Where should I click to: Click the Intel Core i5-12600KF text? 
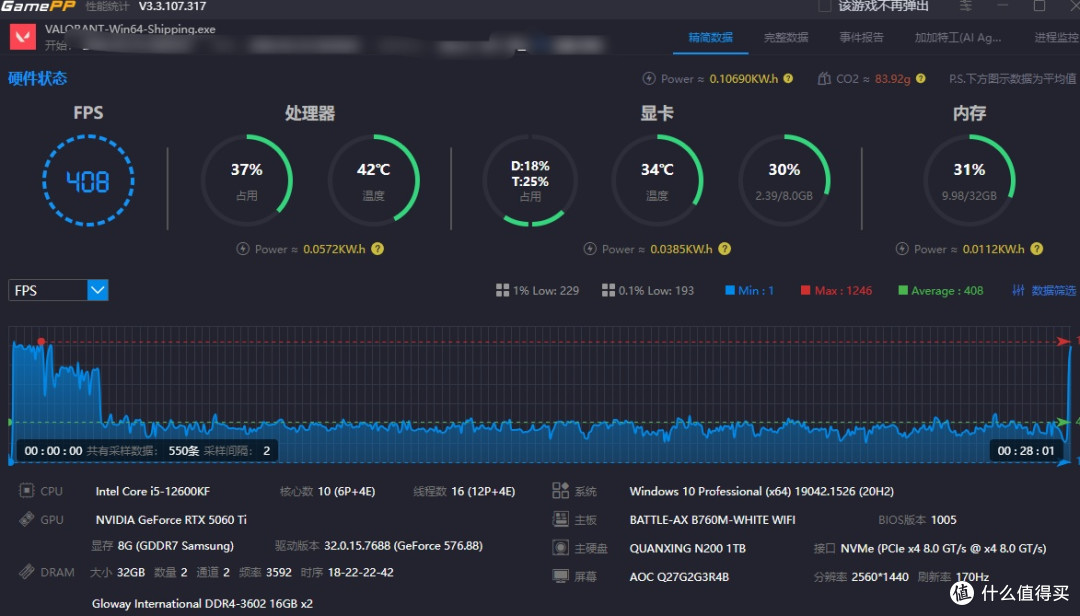click(153, 491)
